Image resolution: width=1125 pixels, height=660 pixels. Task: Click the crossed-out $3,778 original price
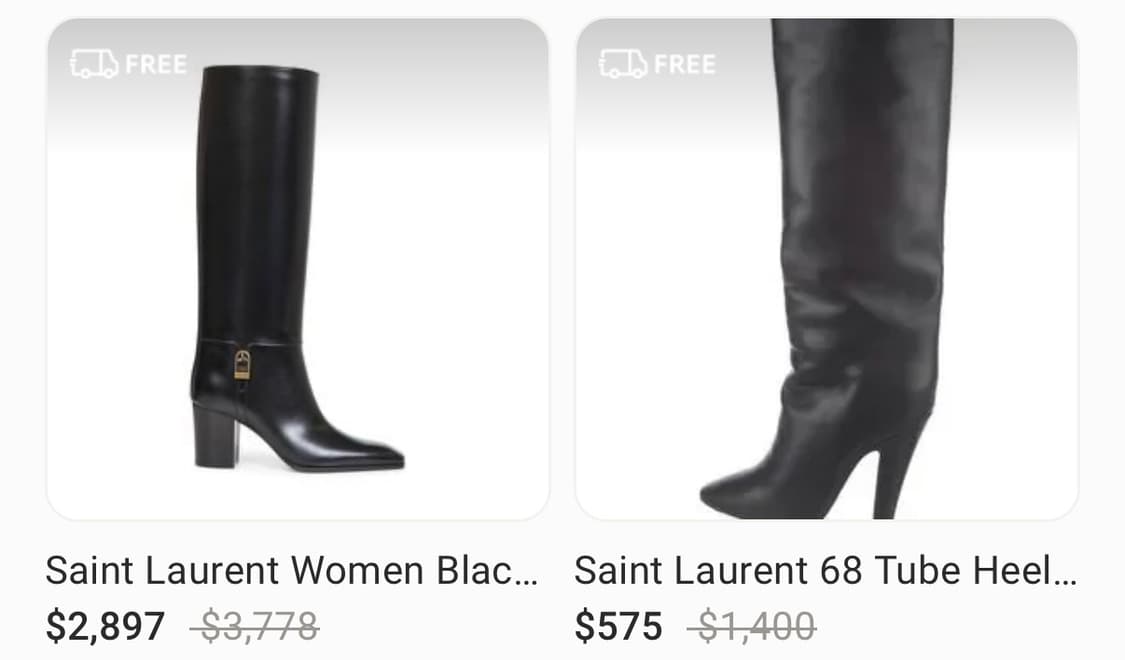(x=255, y=626)
